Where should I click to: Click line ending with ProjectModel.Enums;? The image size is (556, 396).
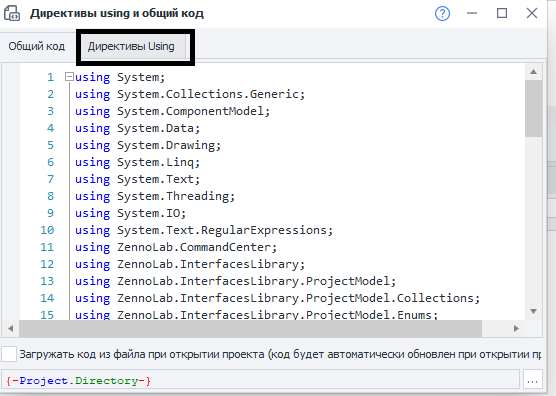point(256,315)
